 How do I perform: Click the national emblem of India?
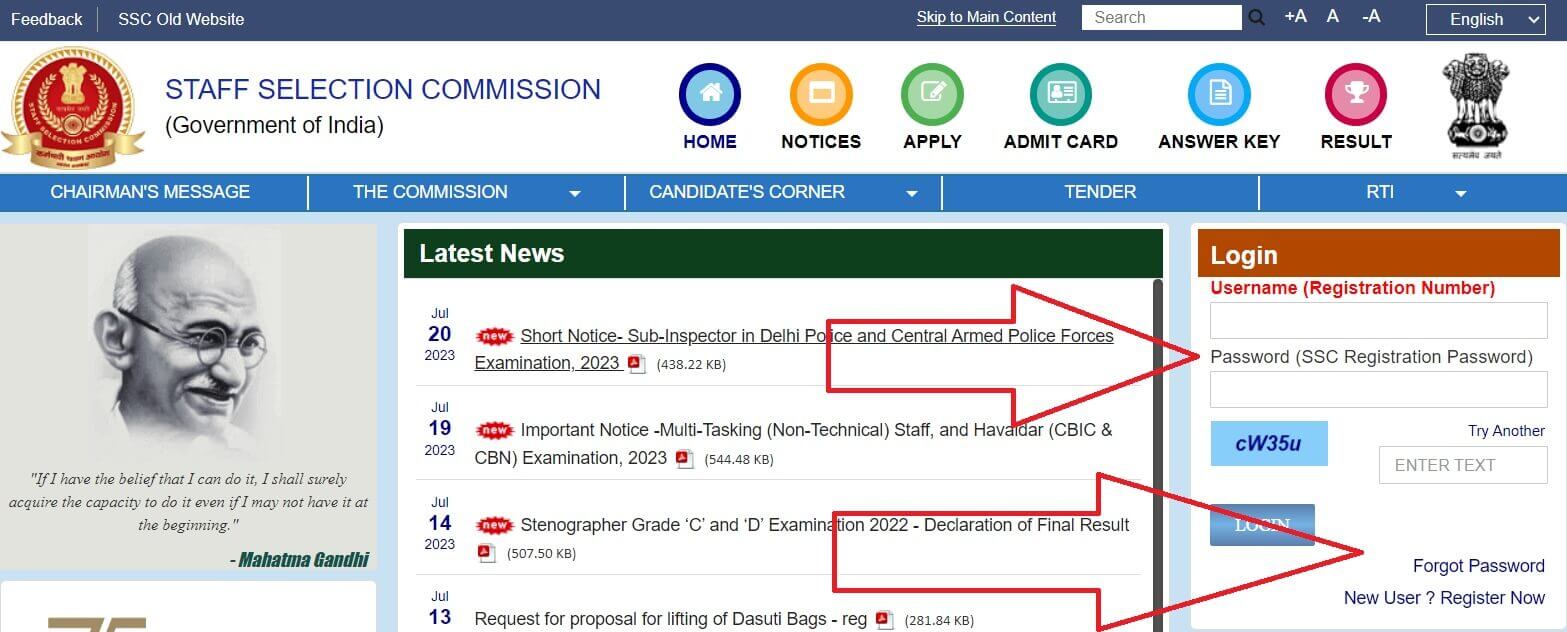1477,106
